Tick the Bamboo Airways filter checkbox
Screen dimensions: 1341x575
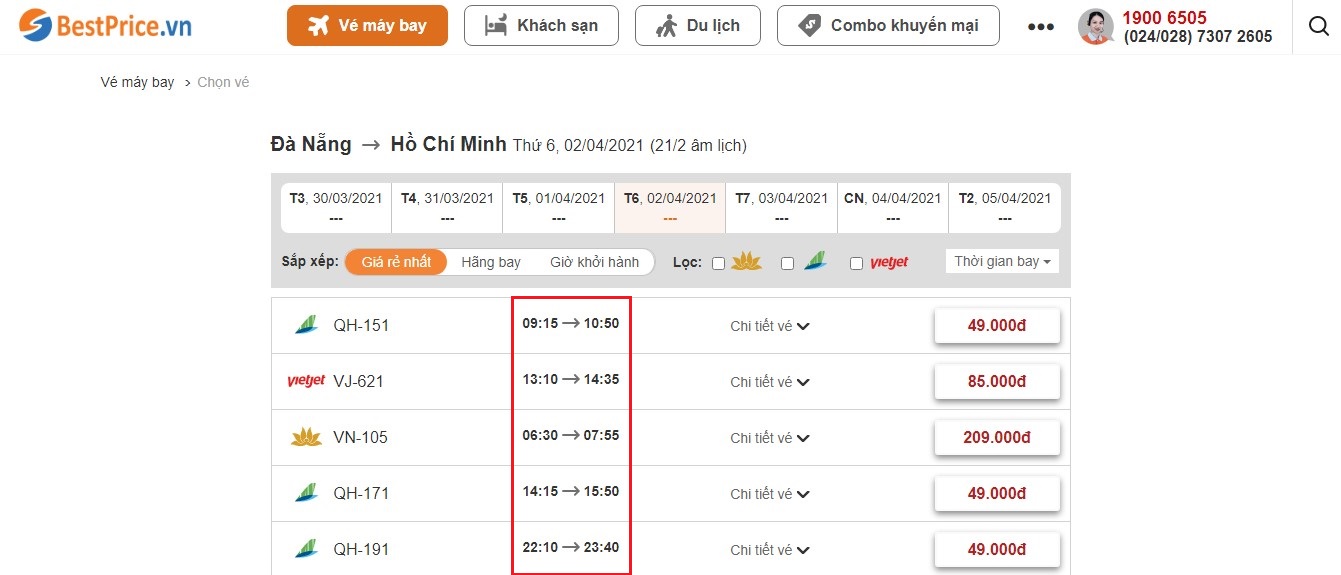[x=787, y=263]
